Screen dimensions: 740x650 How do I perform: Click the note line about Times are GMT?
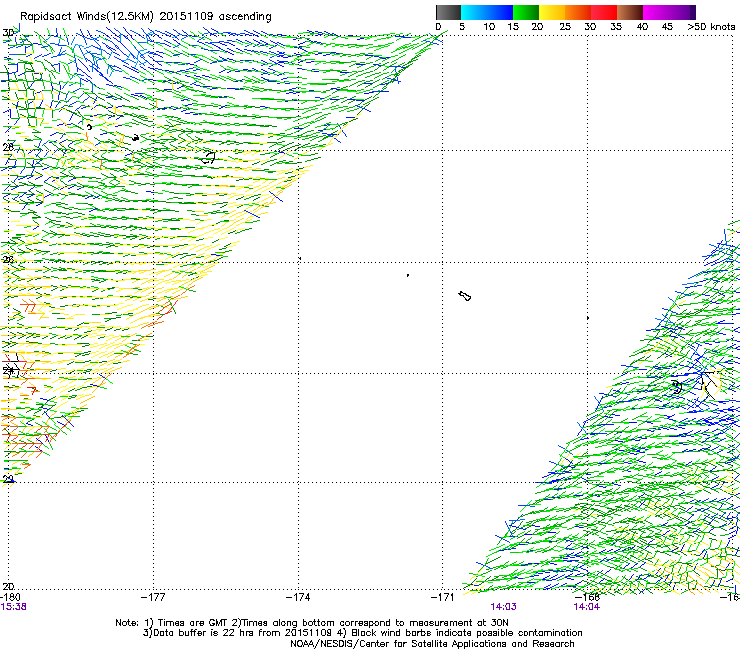[312, 623]
